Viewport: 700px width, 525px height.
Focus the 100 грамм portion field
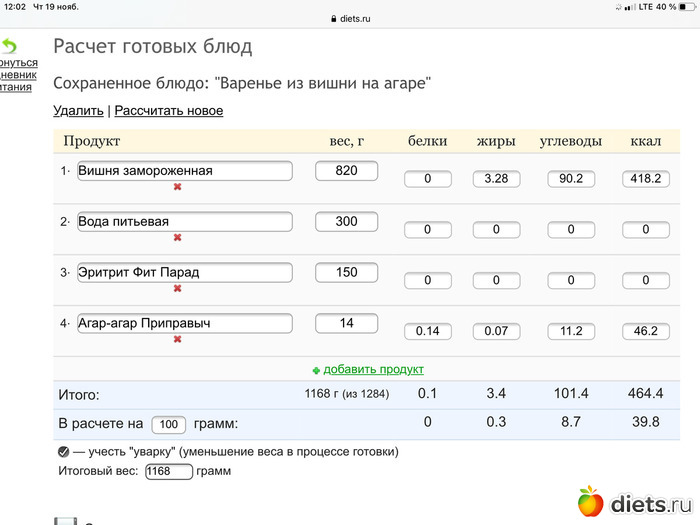coord(168,424)
